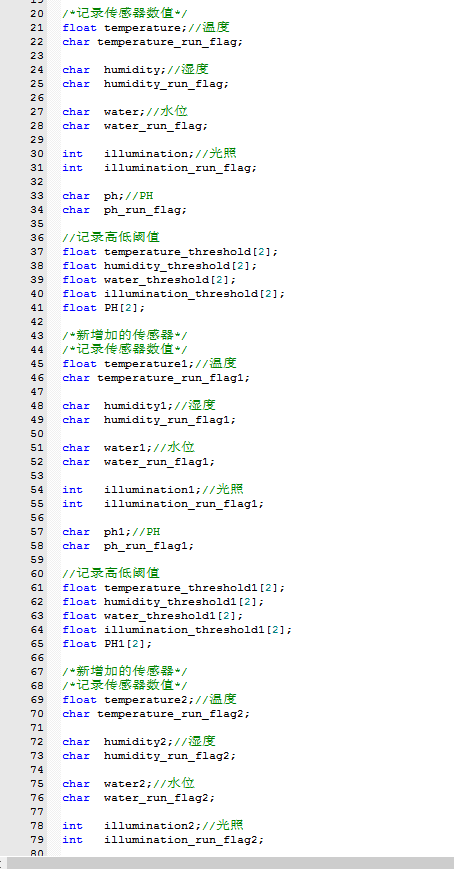This screenshot has height=869, width=454.
Task: Click 'float temperature_threshold1[2];' on line 61
Action: 174,588
